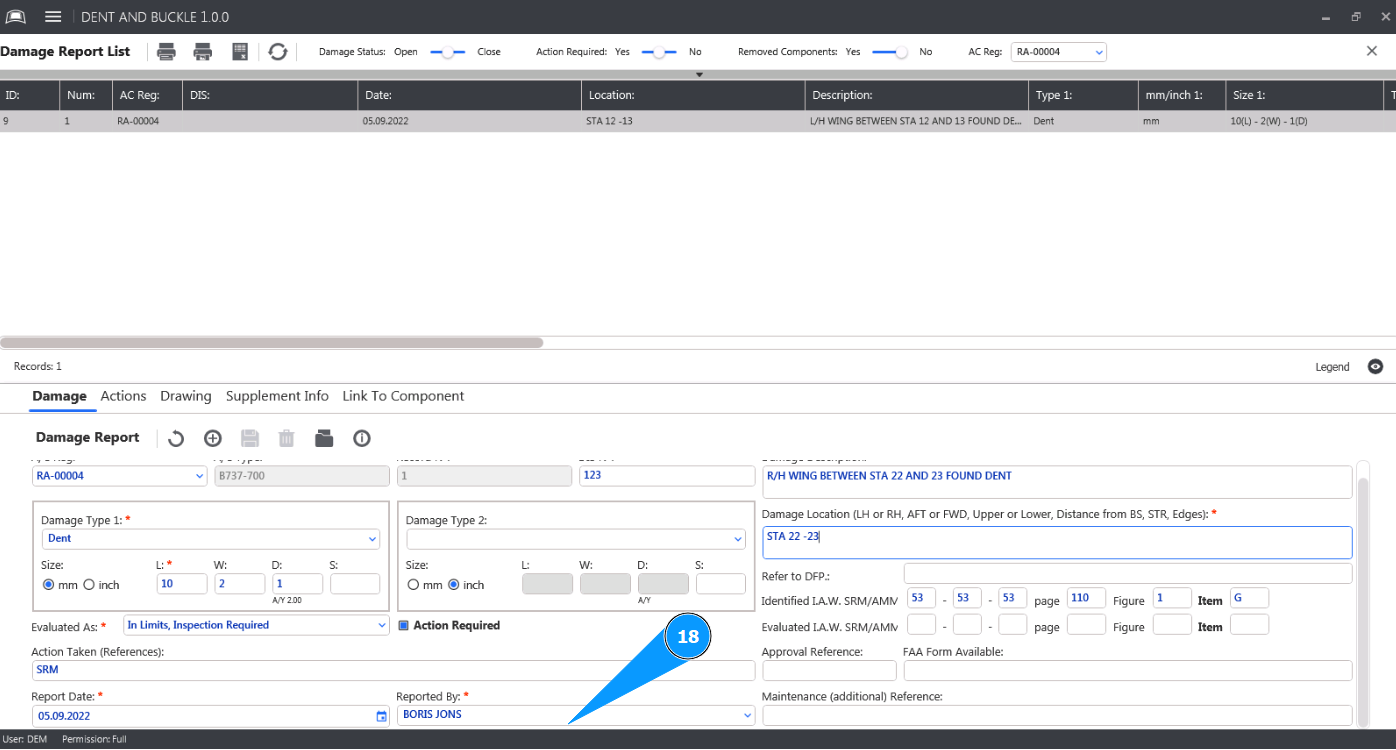Click the refresh icon in Damage Report List toolbar
The height and width of the screenshot is (750, 1396).
tap(278, 52)
